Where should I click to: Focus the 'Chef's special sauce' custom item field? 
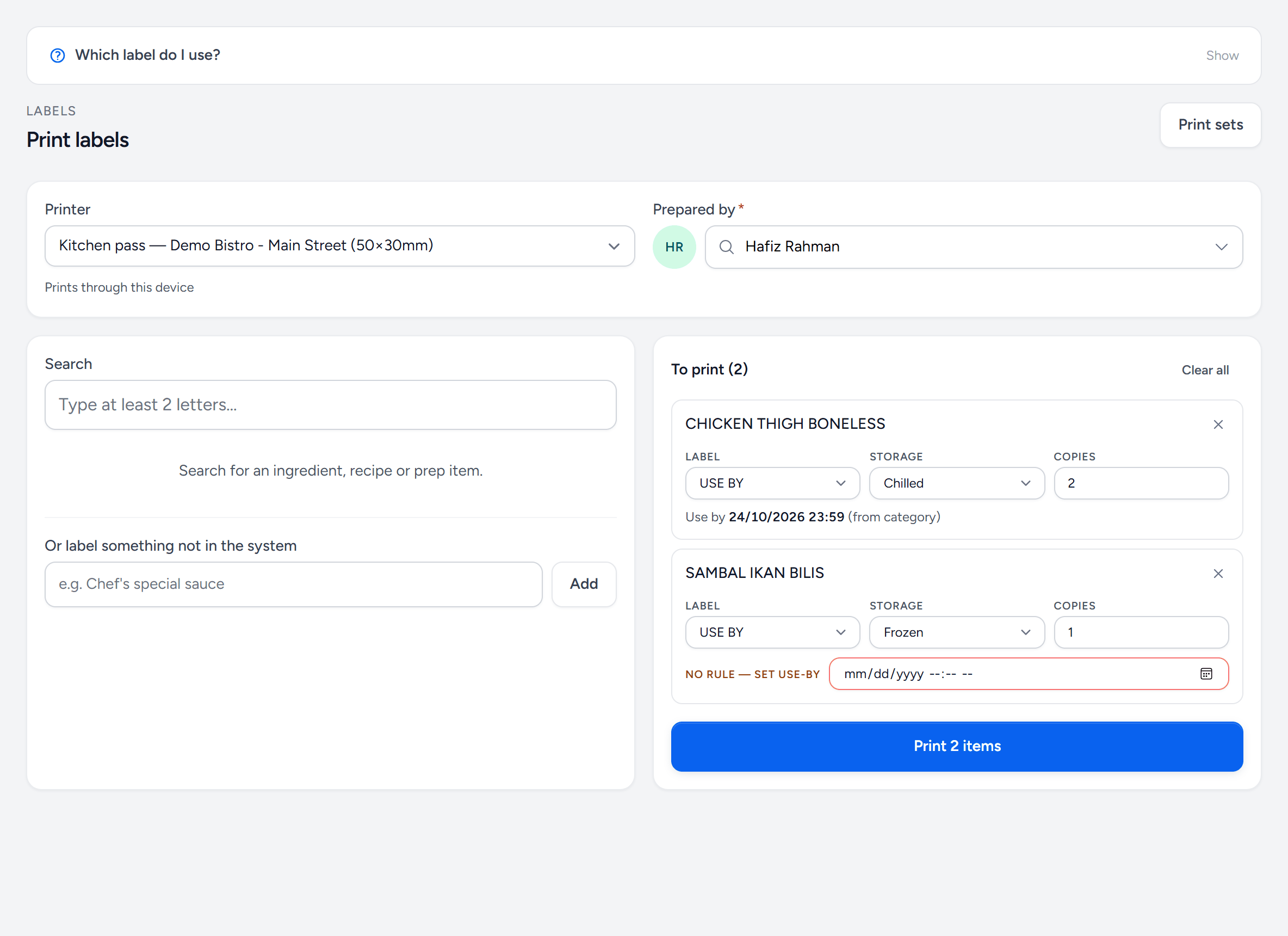click(294, 584)
